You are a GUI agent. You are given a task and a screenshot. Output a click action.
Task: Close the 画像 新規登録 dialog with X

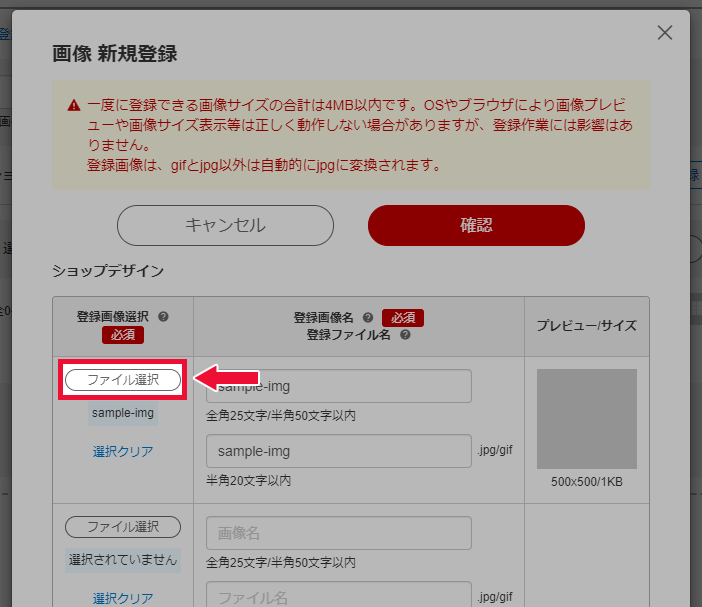click(x=665, y=32)
